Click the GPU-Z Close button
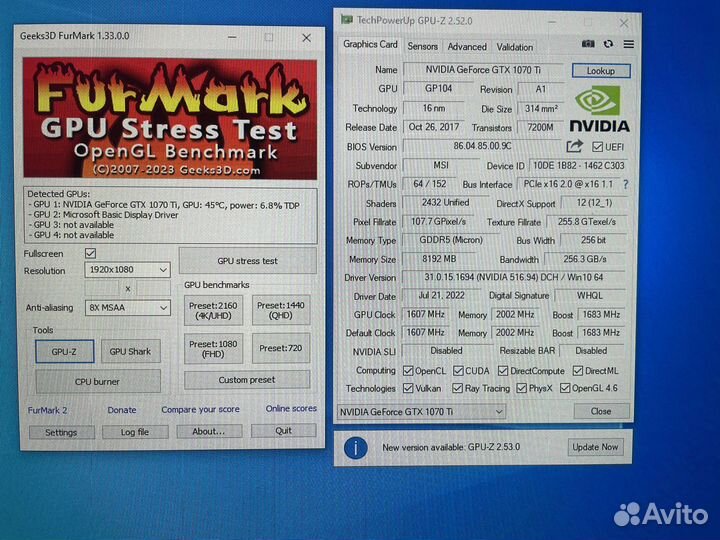 [601, 411]
